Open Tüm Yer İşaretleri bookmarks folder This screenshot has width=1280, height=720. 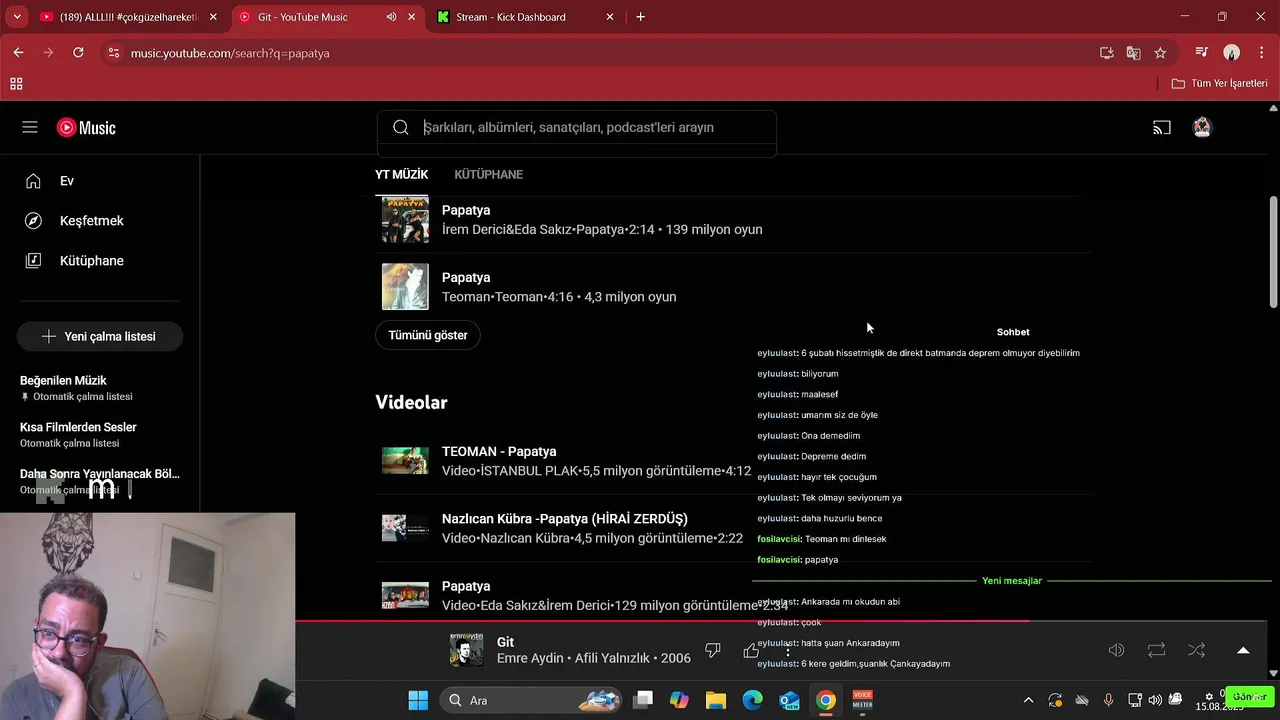tap(1220, 83)
